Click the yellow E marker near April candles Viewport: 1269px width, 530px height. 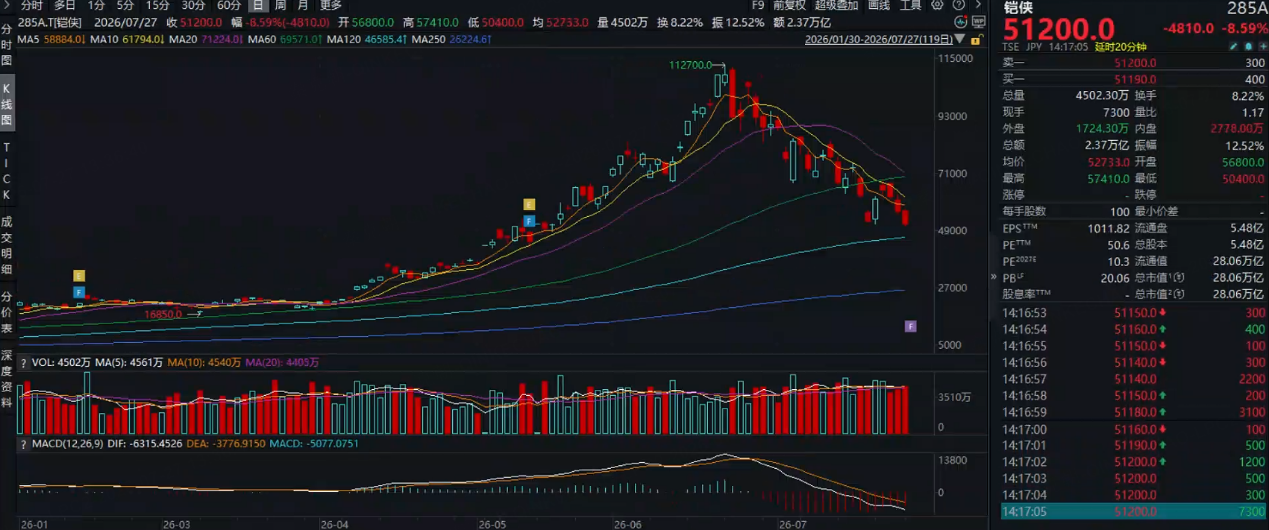530,205
